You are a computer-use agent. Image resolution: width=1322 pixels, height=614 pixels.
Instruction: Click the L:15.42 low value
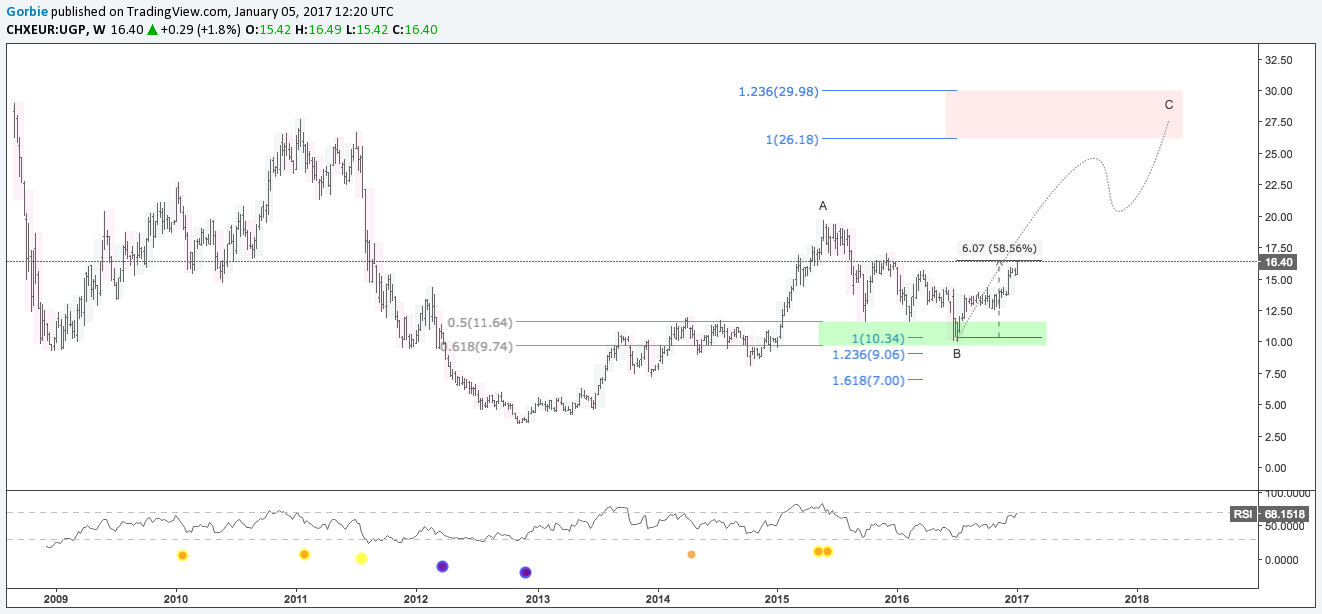click(x=366, y=30)
